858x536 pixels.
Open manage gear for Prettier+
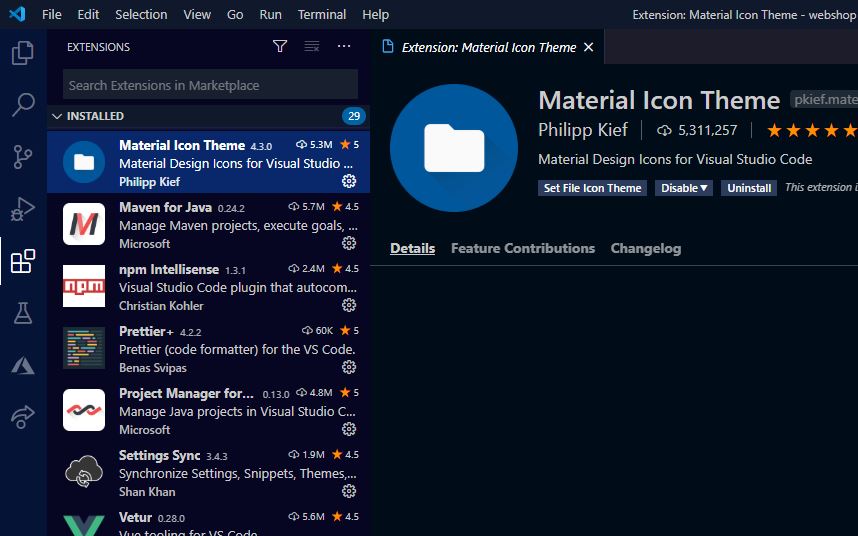pyautogui.click(x=349, y=367)
